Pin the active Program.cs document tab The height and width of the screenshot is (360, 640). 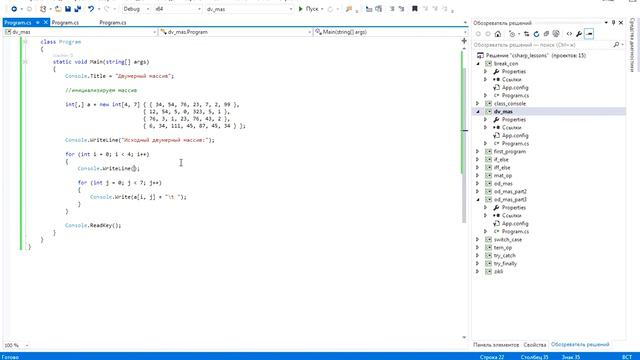coord(38,22)
